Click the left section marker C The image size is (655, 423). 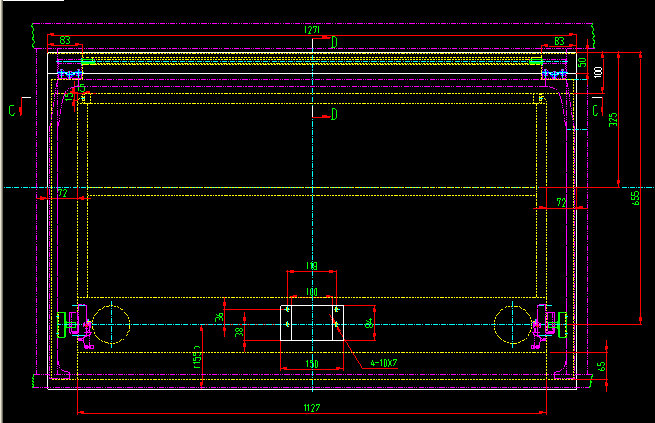coord(12,108)
